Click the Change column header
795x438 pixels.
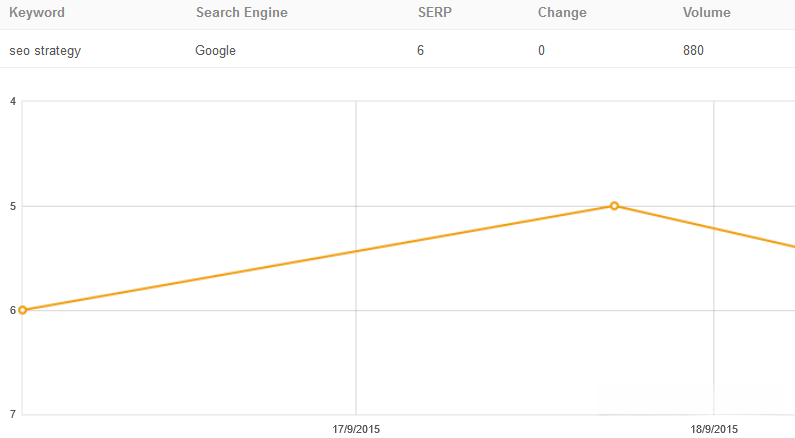point(562,13)
